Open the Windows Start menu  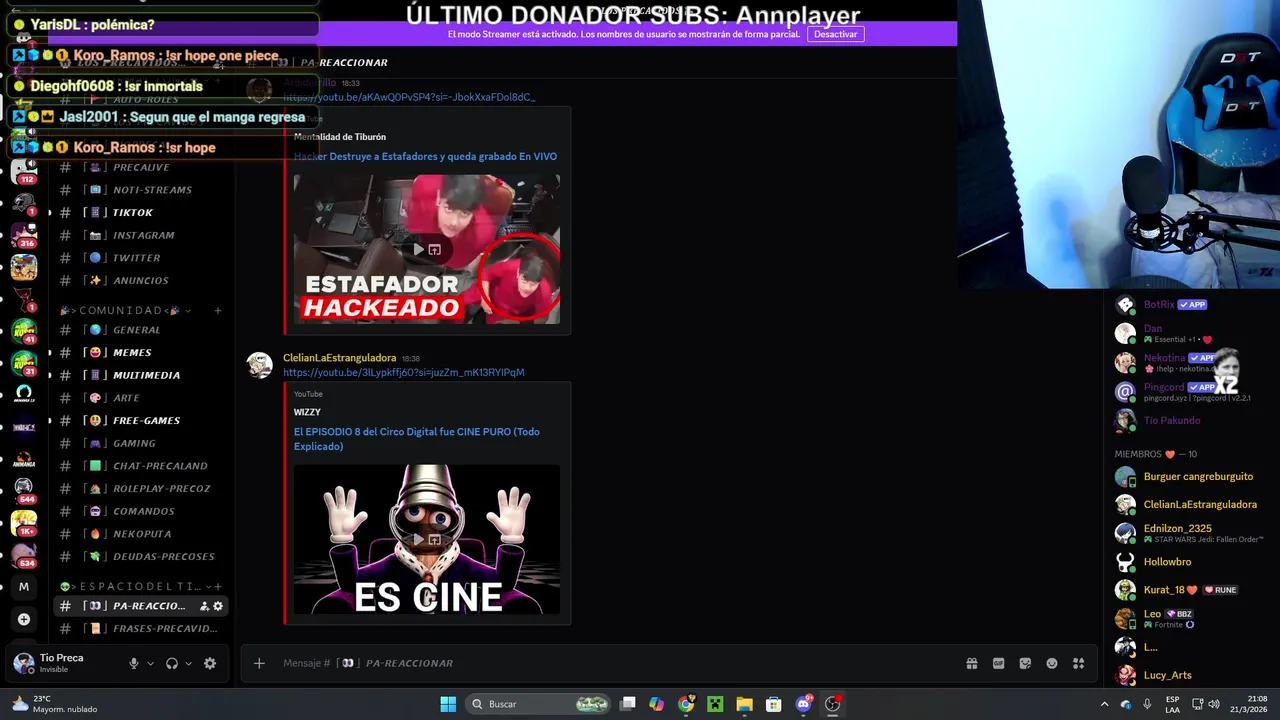pyautogui.click(x=448, y=704)
